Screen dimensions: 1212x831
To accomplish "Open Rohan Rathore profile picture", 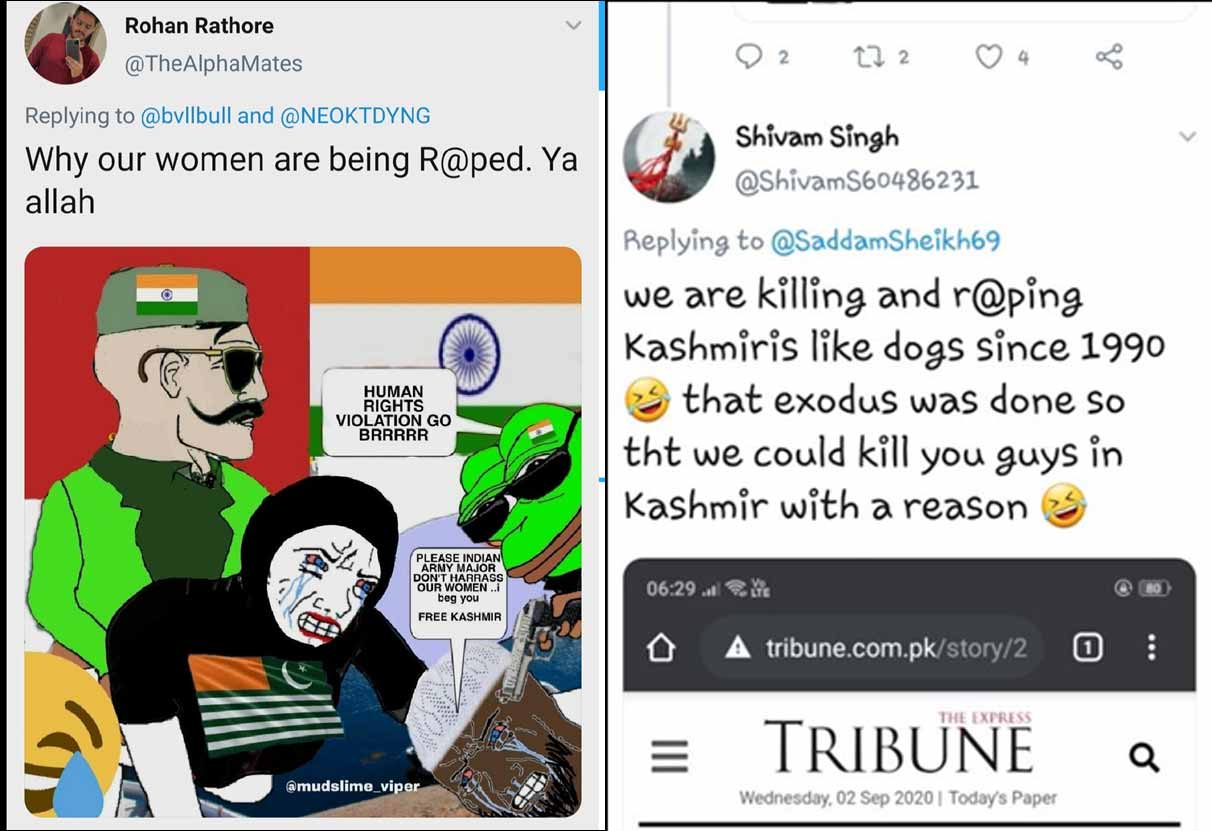I will click(65, 44).
